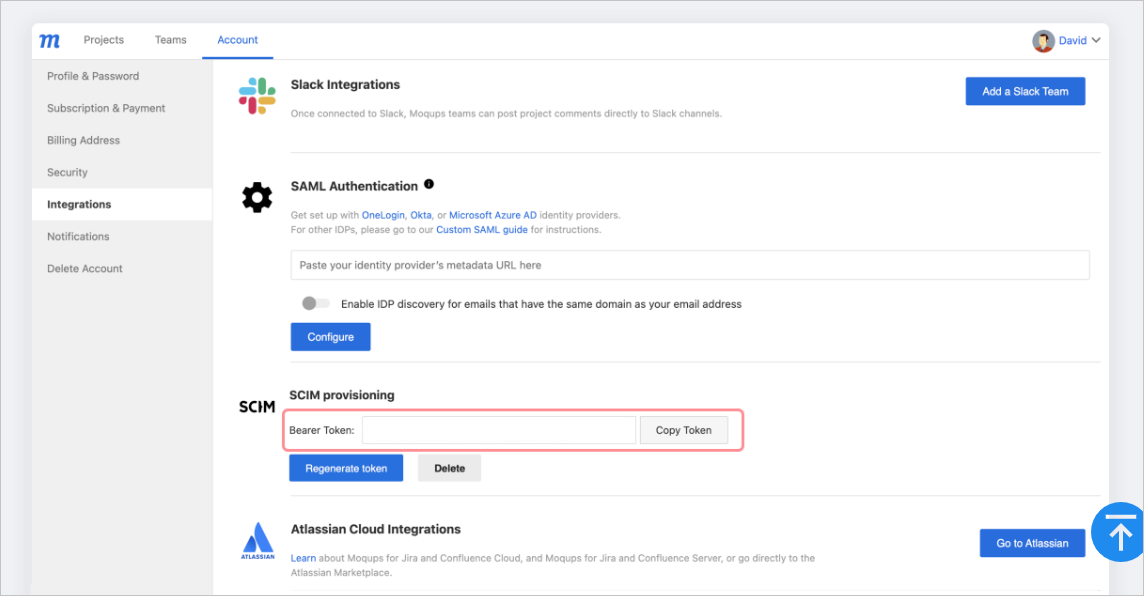1144x596 pixels.
Task: Click David's profile avatar
Action: point(1043,41)
